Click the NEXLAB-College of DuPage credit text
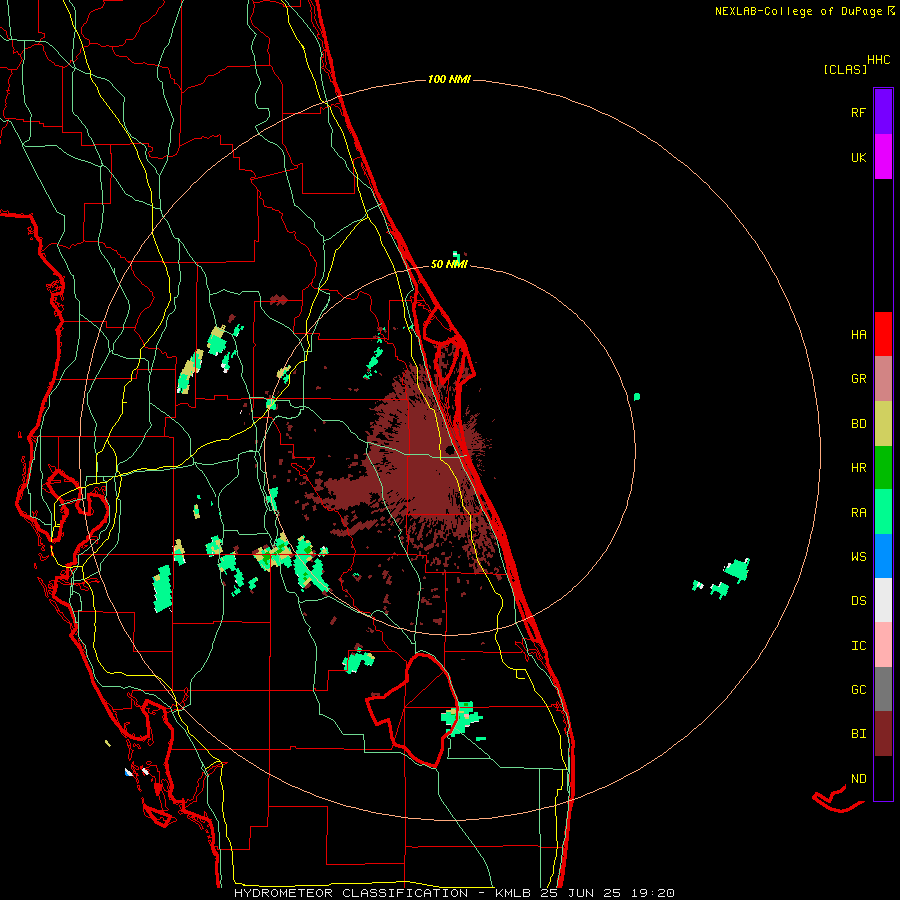Image resolution: width=900 pixels, height=900 pixels. tap(804, 11)
